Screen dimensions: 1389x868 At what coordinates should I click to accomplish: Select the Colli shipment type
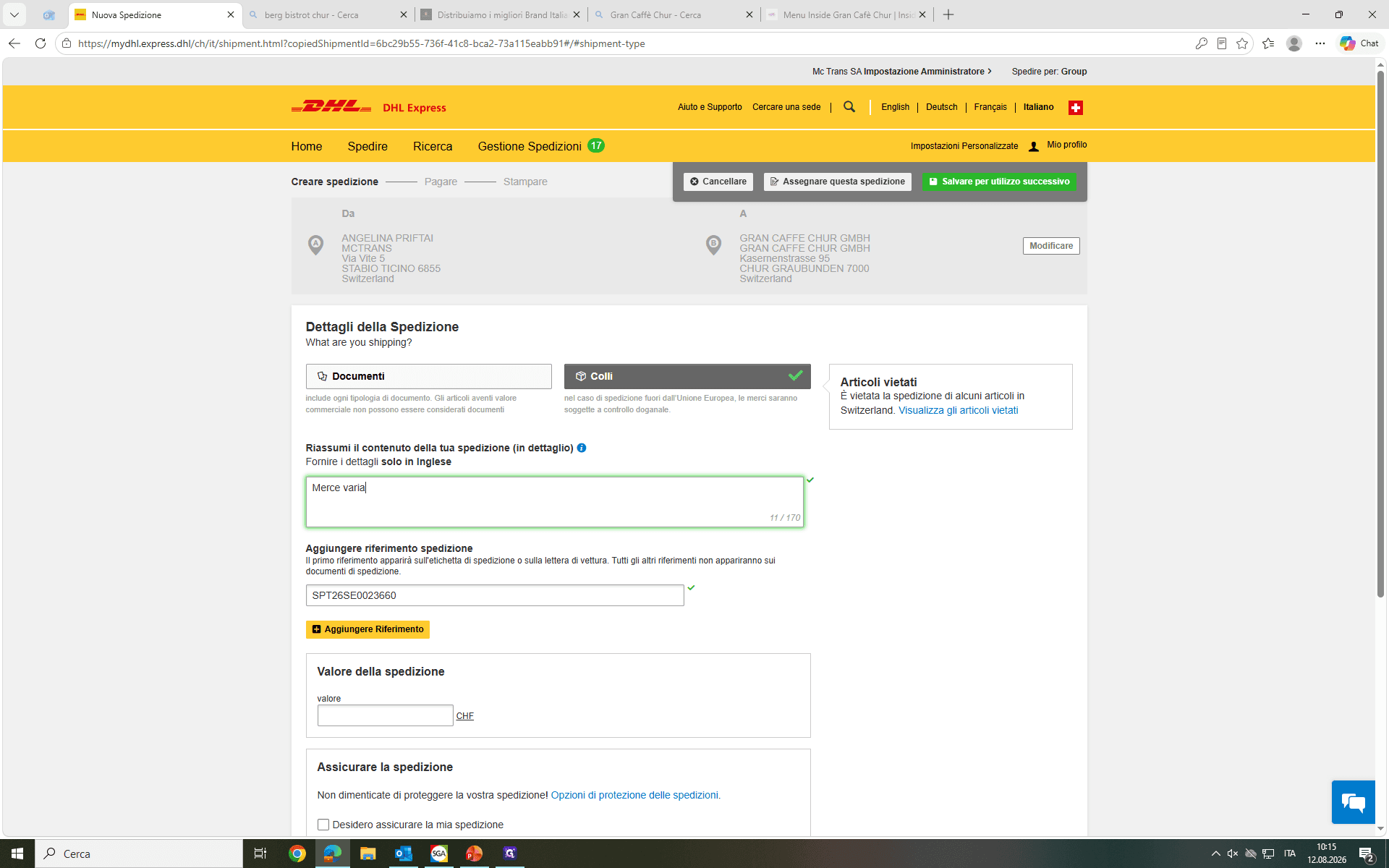pos(687,376)
